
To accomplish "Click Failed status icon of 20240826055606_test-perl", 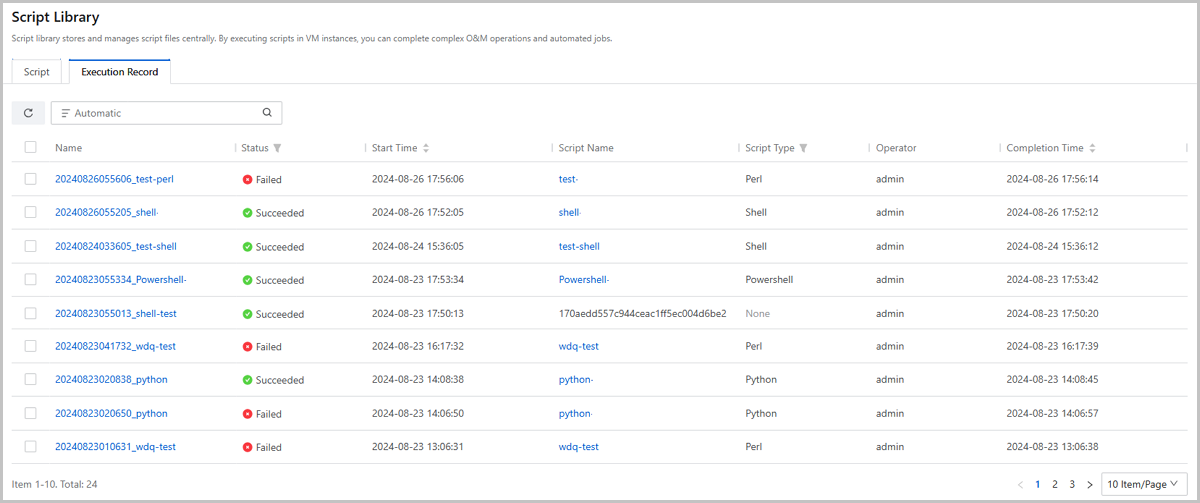I will coord(247,180).
